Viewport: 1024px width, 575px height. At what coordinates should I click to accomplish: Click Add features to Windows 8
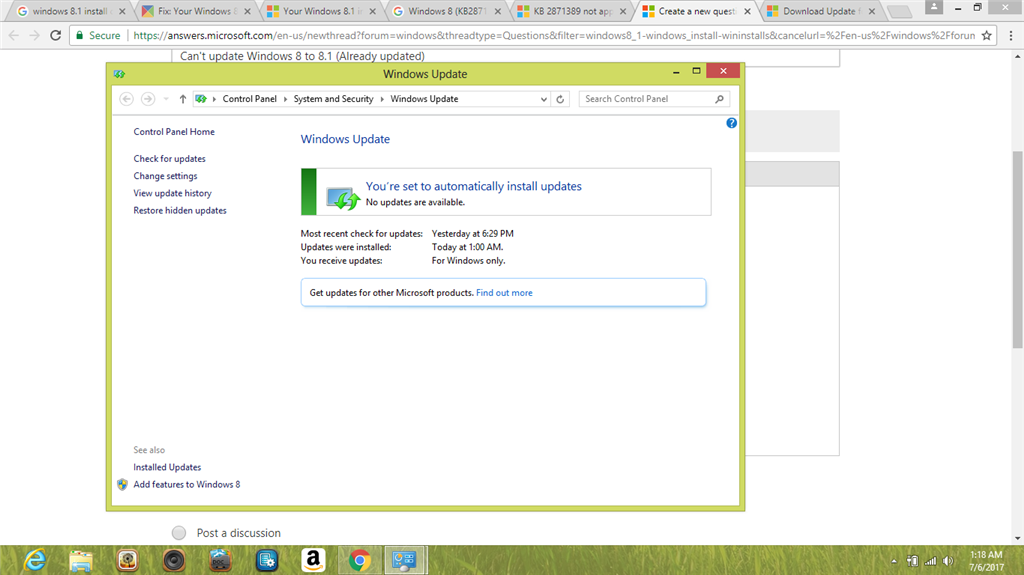coord(187,484)
